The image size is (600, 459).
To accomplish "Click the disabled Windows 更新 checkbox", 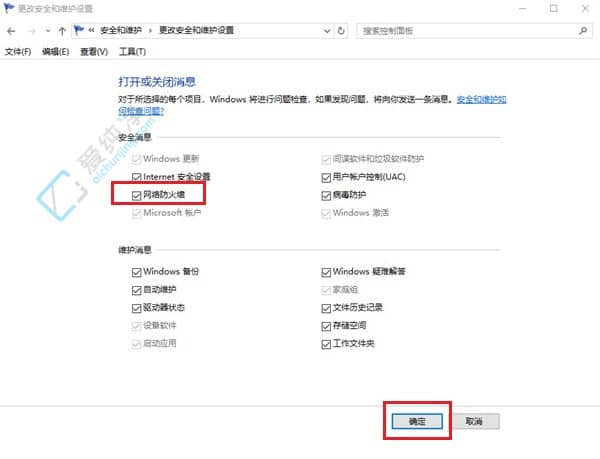I will pyautogui.click(x=136, y=159).
